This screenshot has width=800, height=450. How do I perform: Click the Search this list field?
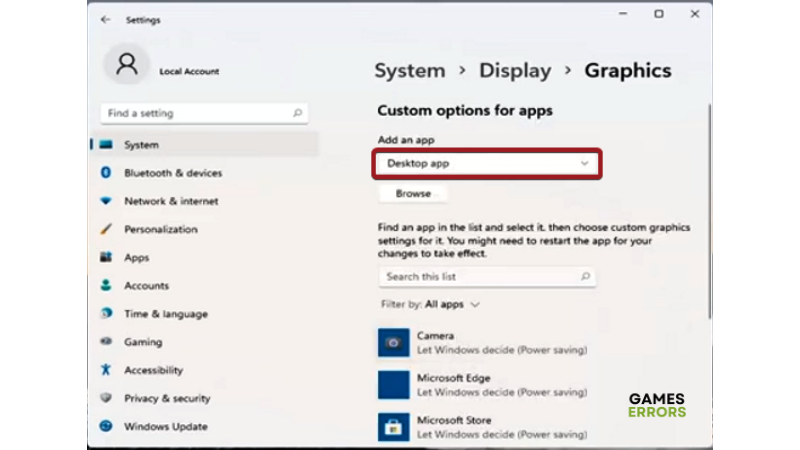pyautogui.click(x=487, y=276)
